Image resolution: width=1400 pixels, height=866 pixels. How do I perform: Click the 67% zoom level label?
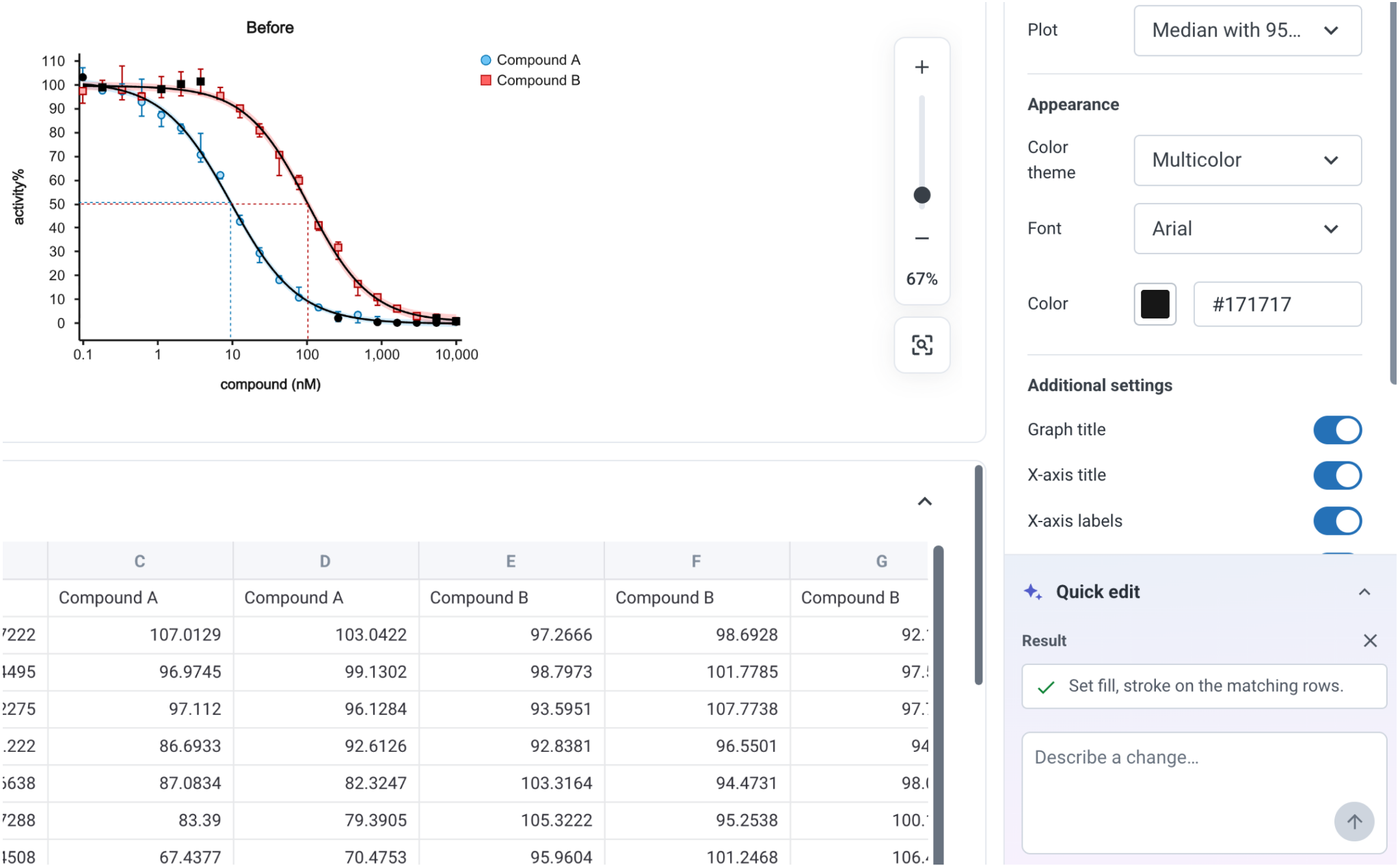[x=921, y=279]
